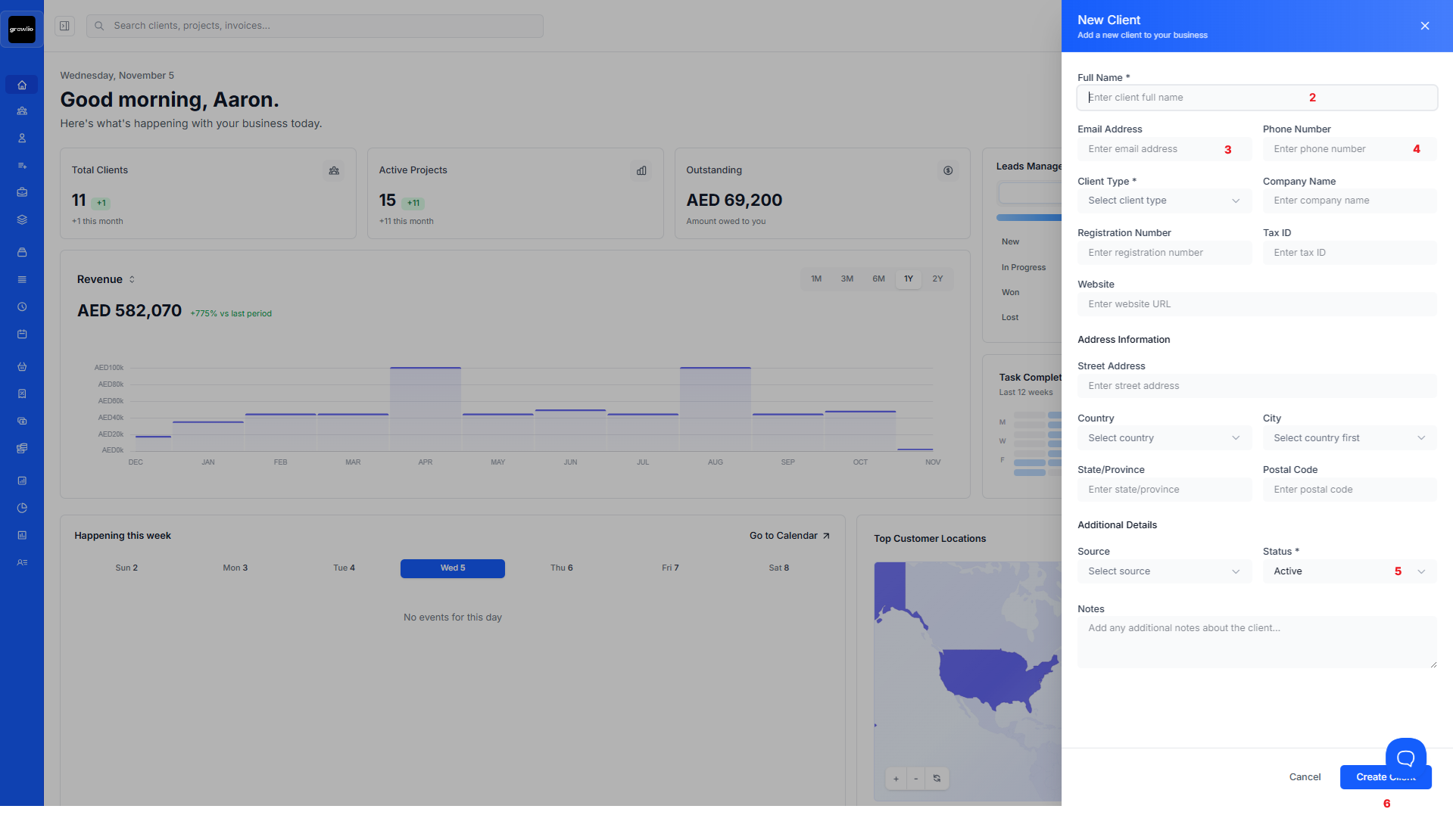The height and width of the screenshot is (840, 1453).
Task: Switch revenue chart to 6M range
Action: (878, 279)
